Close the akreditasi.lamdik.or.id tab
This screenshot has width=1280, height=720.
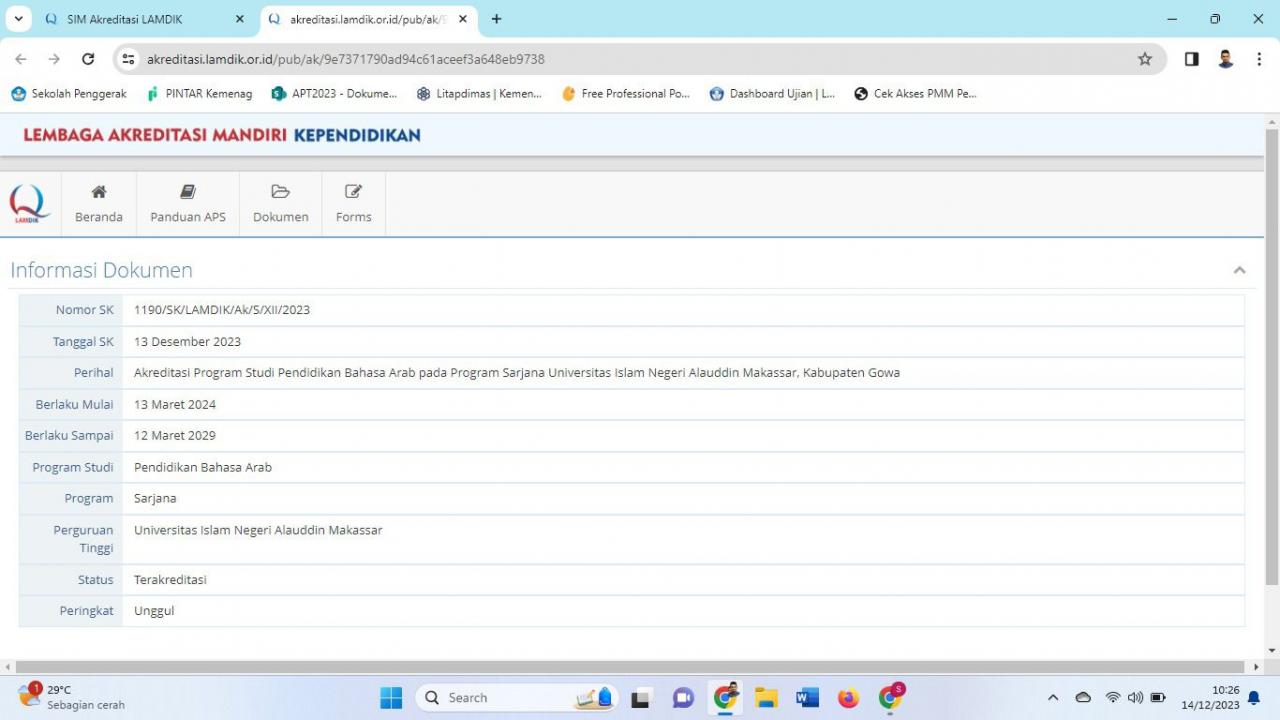pyautogui.click(x=462, y=19)
